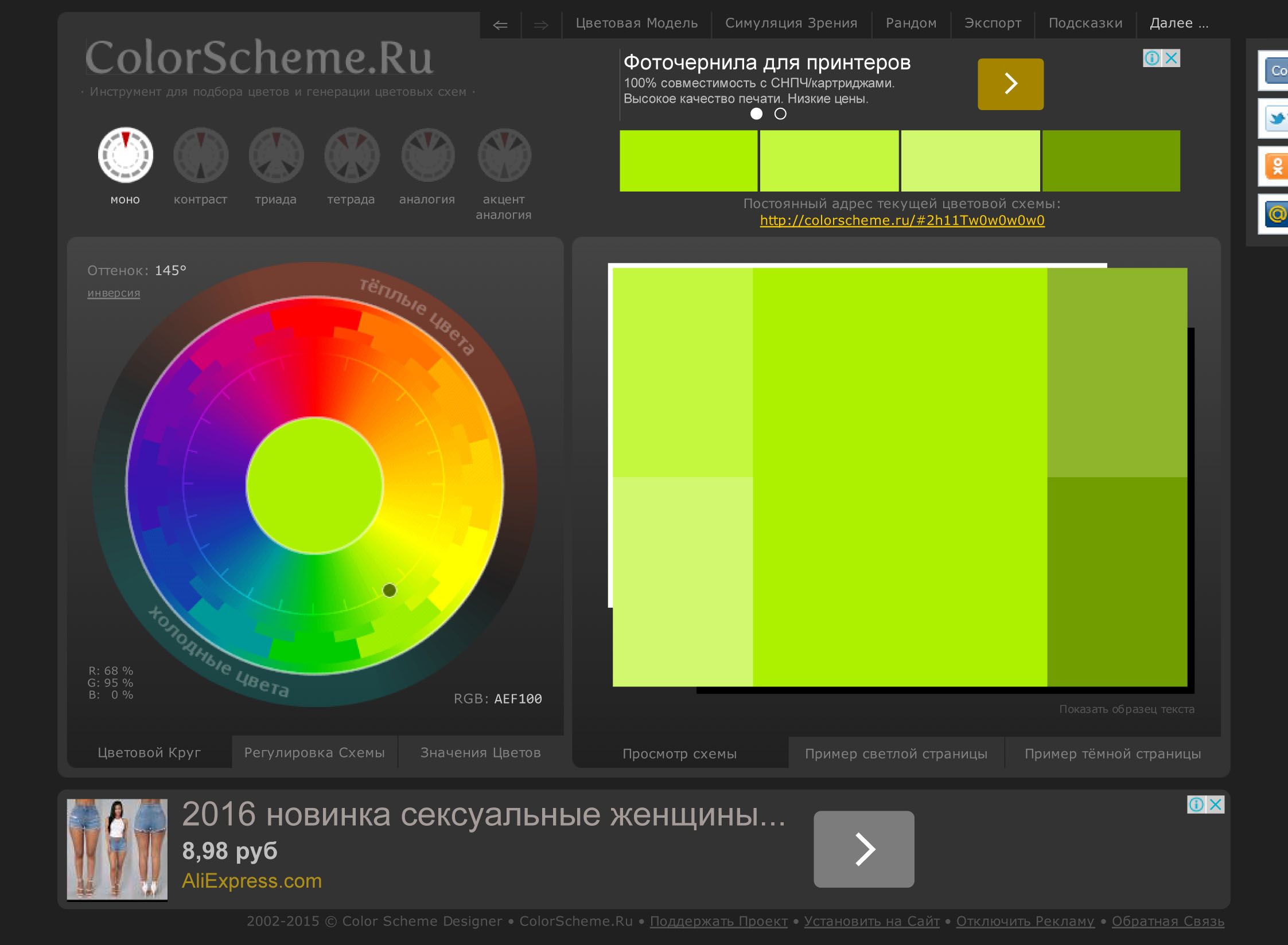Toggle Показать образец текста
Image resolution: width=1288 pixels, height=945 pixels.
pos(1126,709)
